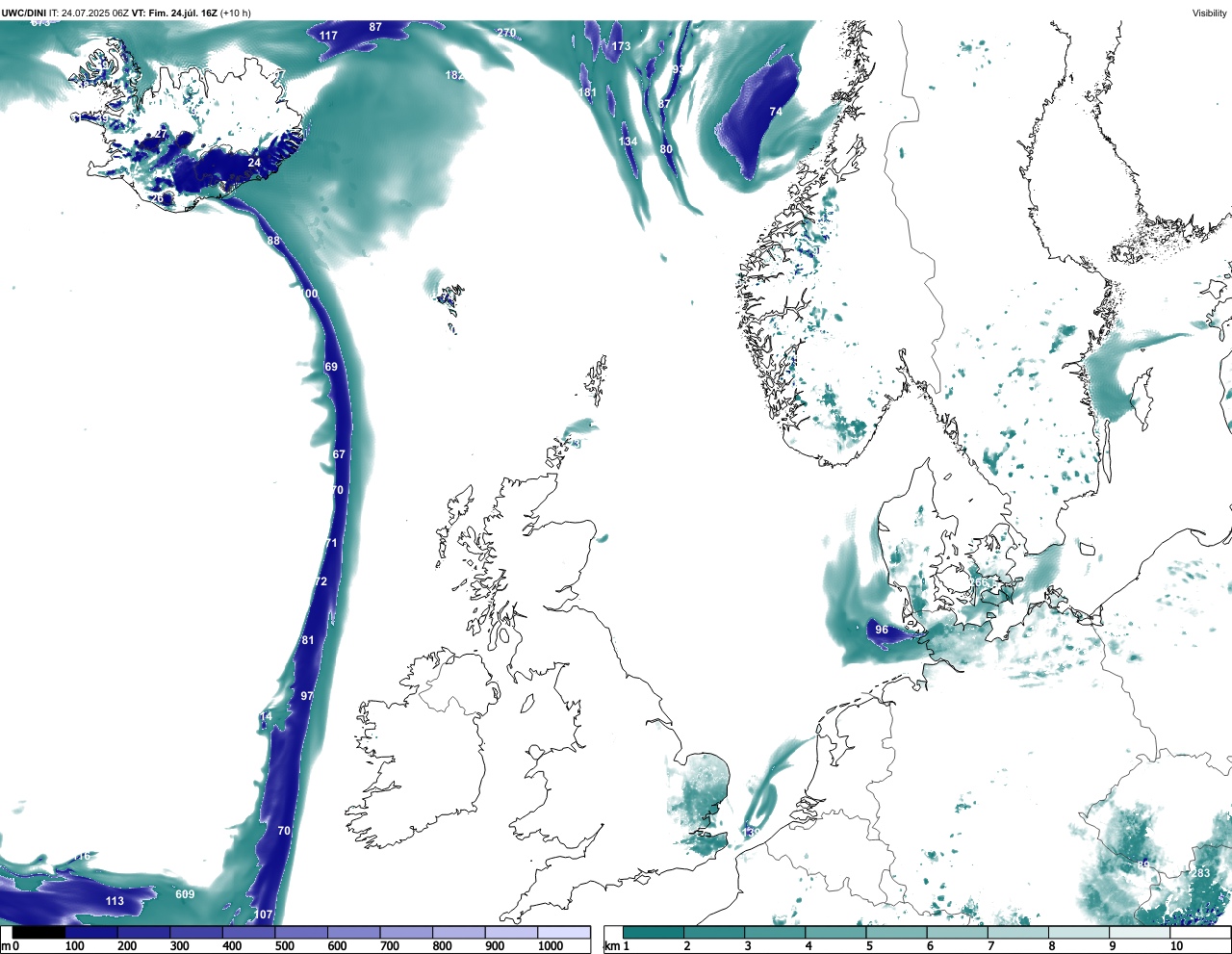The image size is (1232, 954).
Task: Select the 900–1000 m pale lavender legend segment
Action: click(x=511, y=932)
